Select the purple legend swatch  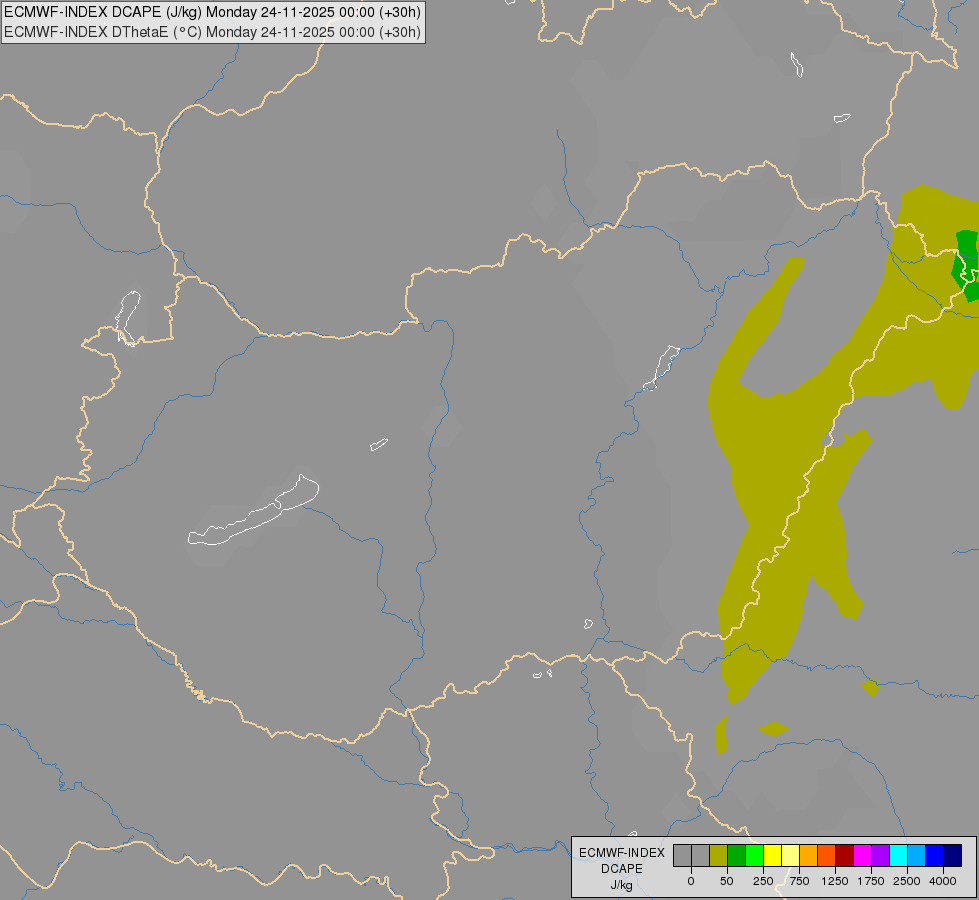click(x=880, y=855)
